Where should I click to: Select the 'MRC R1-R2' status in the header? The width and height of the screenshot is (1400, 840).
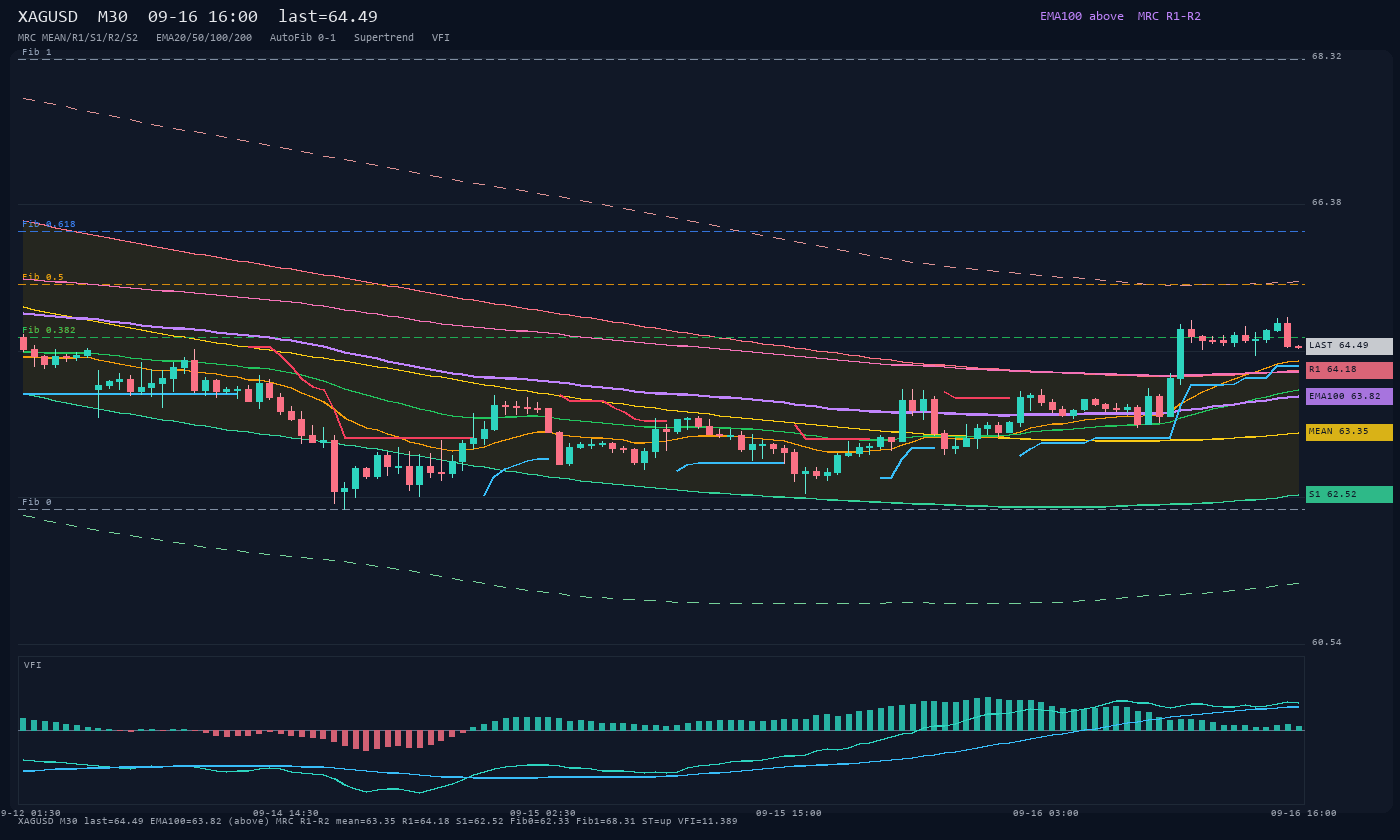click(1169, 16)
